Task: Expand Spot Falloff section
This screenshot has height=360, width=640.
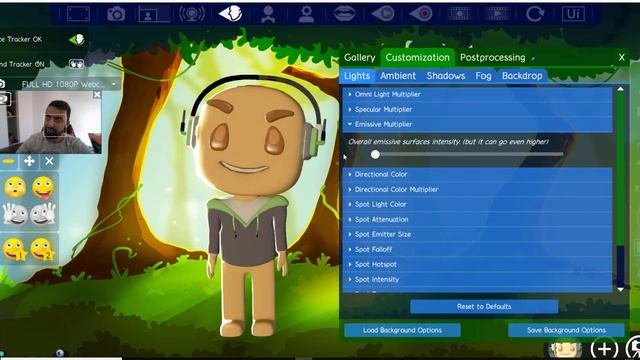Action: [x=477, y=249]
